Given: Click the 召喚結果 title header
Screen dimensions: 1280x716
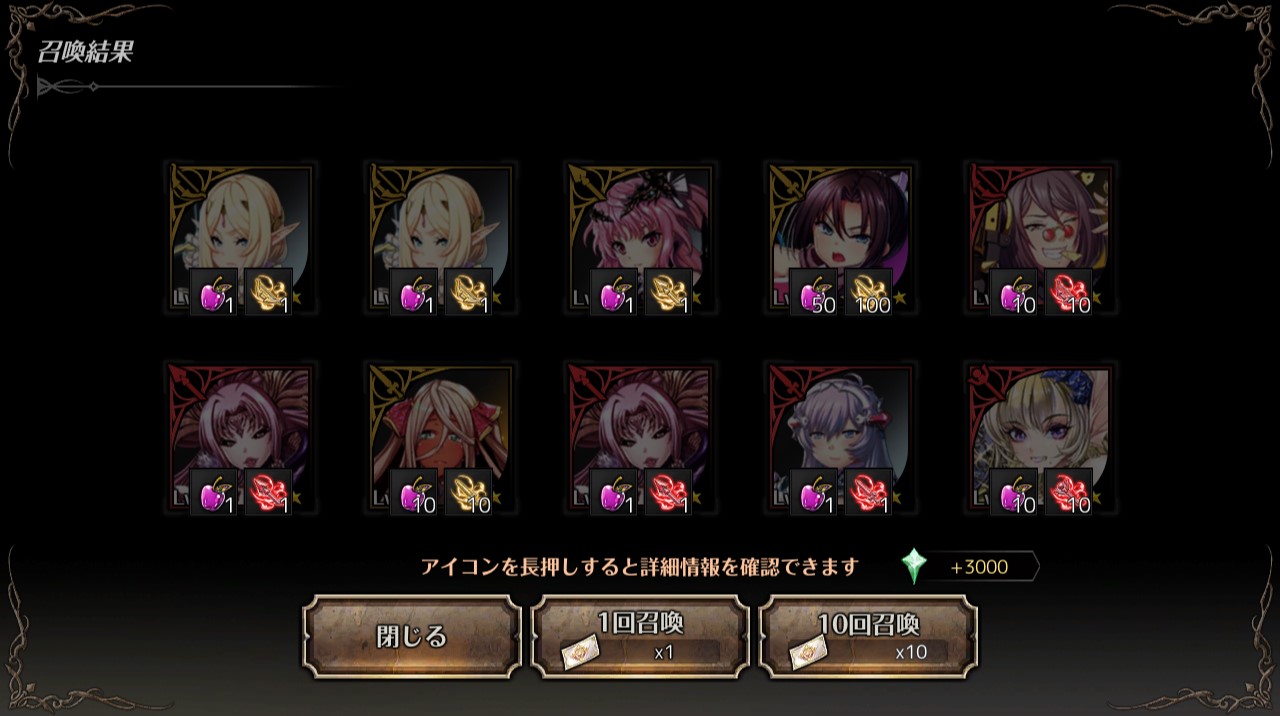Looking at the screenshot, I should click(x=85, y=53).
